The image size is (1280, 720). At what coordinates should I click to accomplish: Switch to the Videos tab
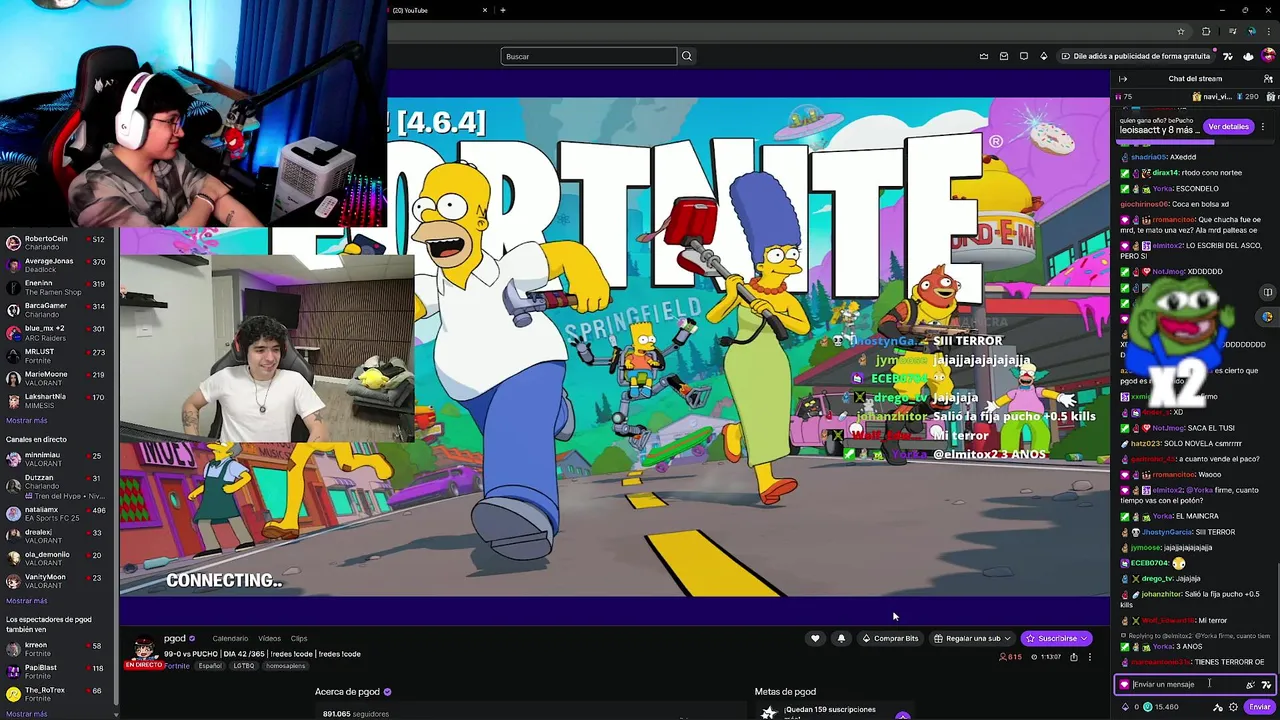[x=269, y=638]
